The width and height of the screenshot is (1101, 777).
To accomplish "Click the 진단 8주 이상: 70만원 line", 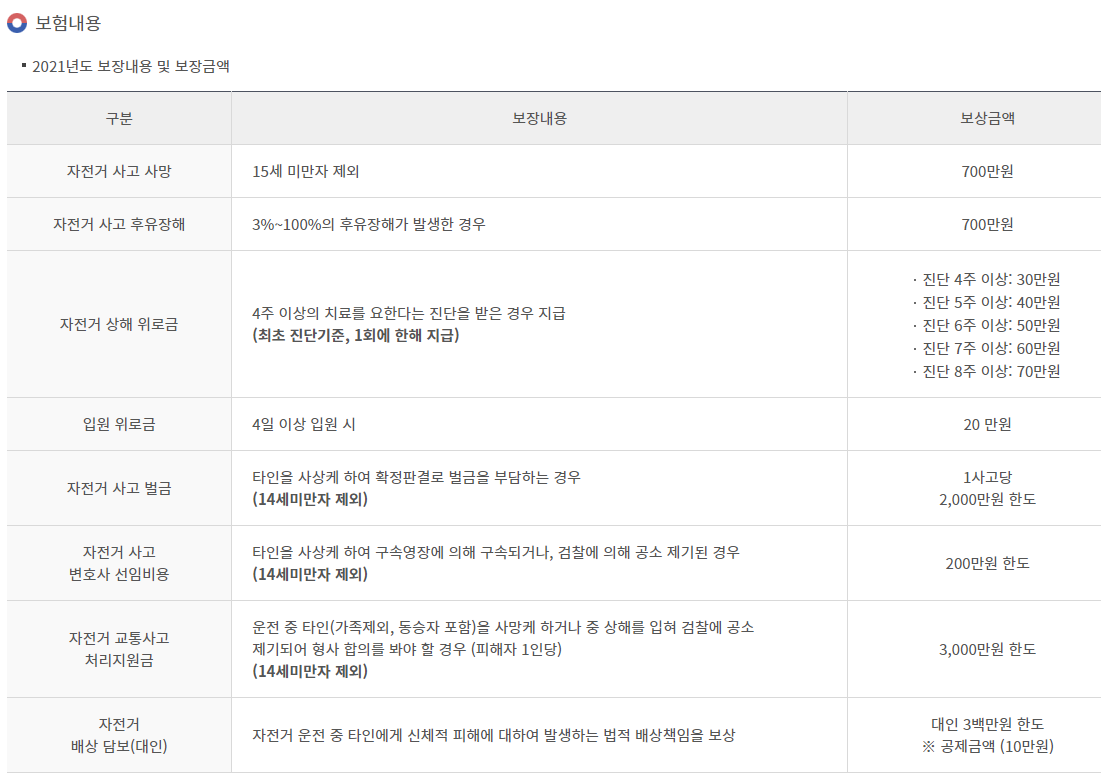I will click(990, 371).
